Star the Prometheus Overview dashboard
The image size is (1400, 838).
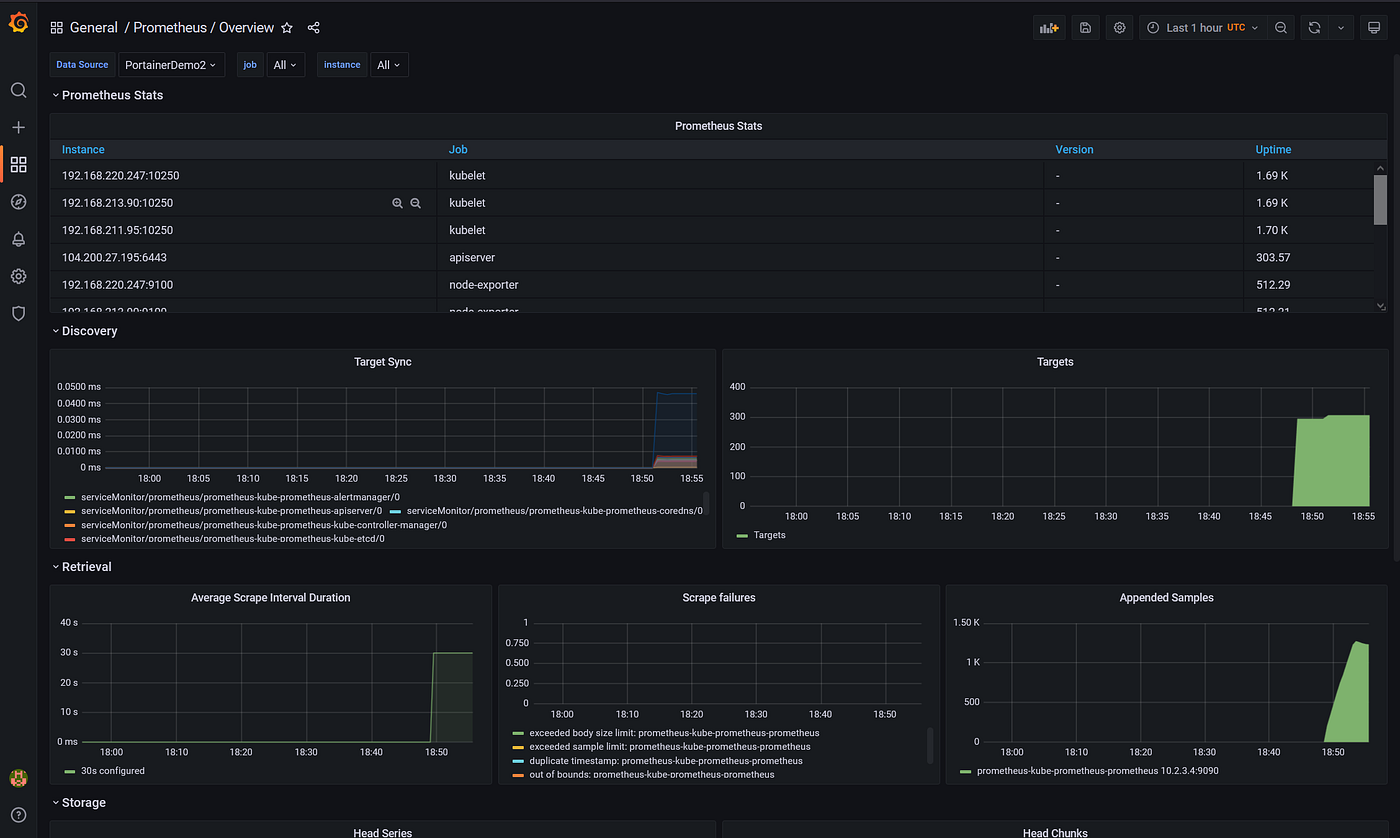287,28
